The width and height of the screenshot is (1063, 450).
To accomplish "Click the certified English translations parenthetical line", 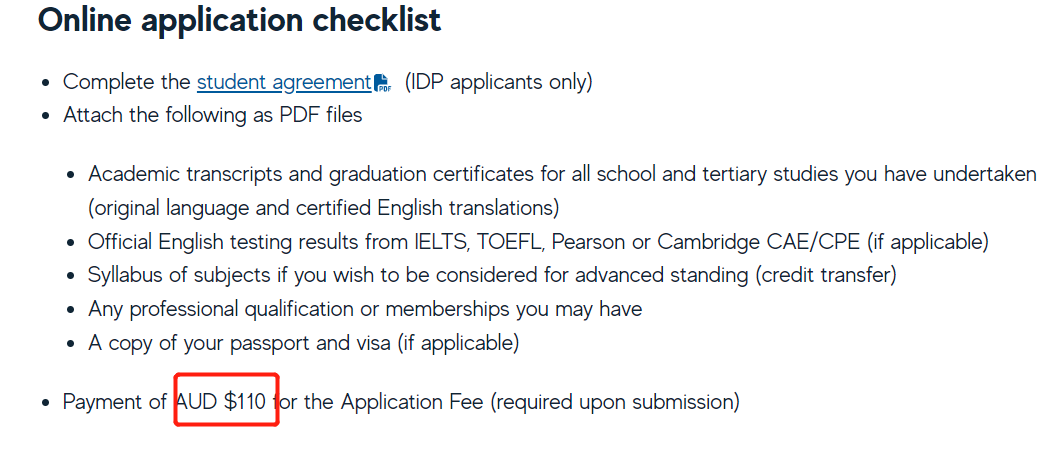I will (x=324, y=207).
